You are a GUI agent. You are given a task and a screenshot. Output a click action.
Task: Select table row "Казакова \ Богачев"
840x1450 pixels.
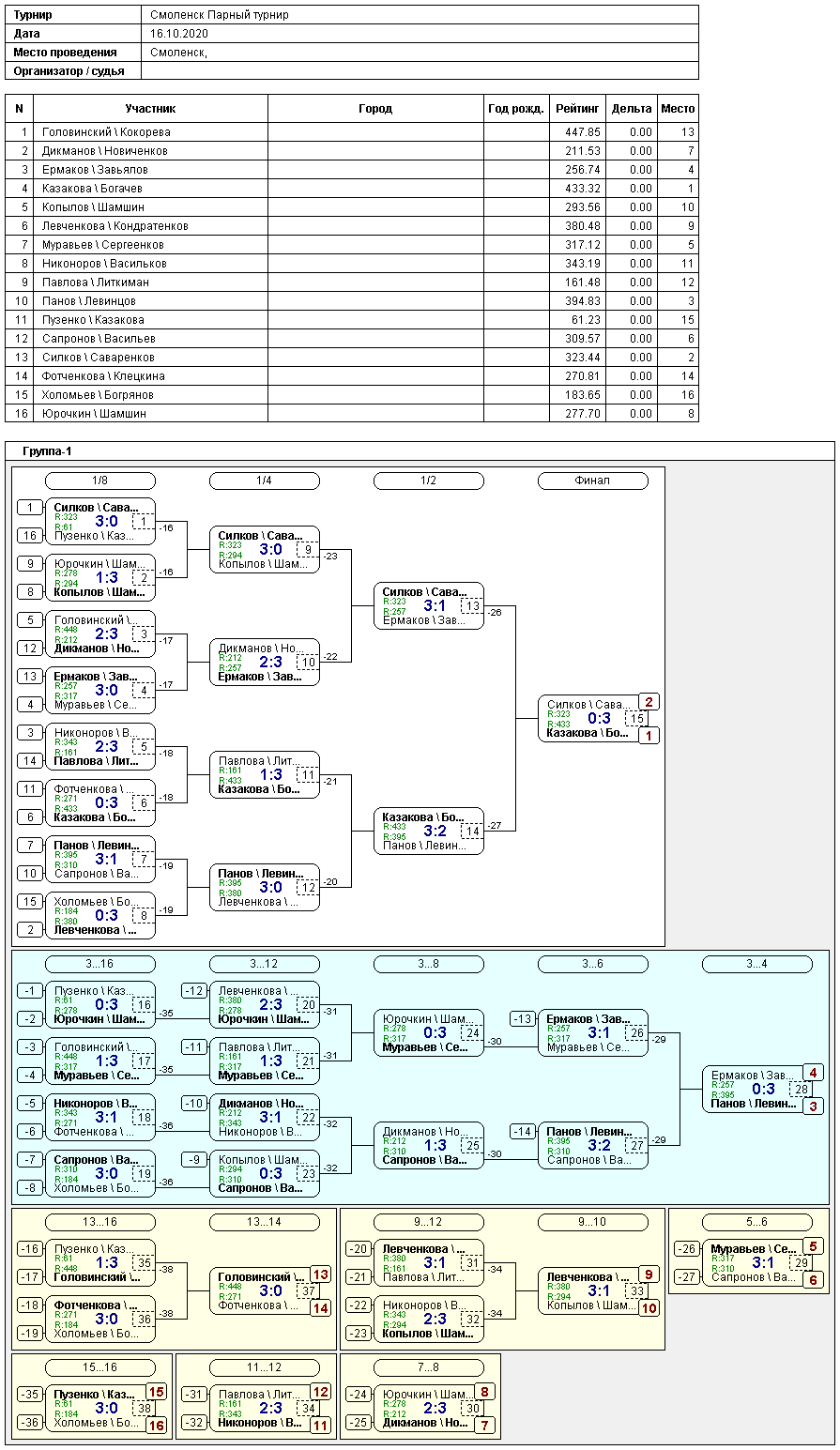click(x=92, y=189)
